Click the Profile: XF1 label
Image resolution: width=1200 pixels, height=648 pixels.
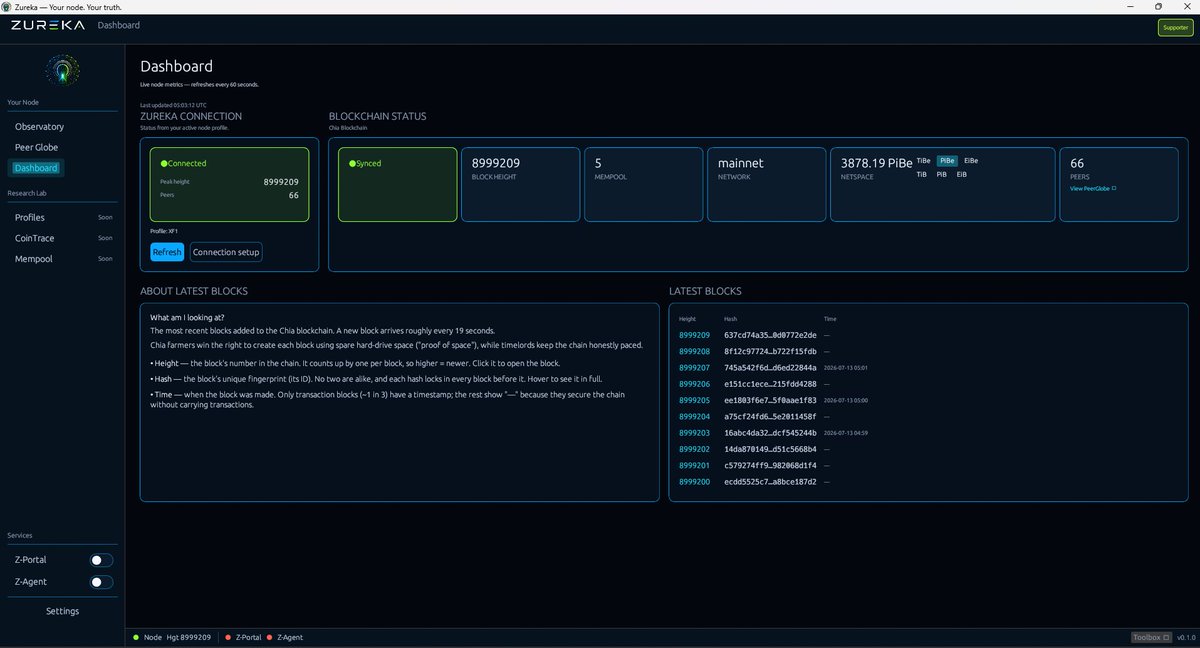[164, 231]
